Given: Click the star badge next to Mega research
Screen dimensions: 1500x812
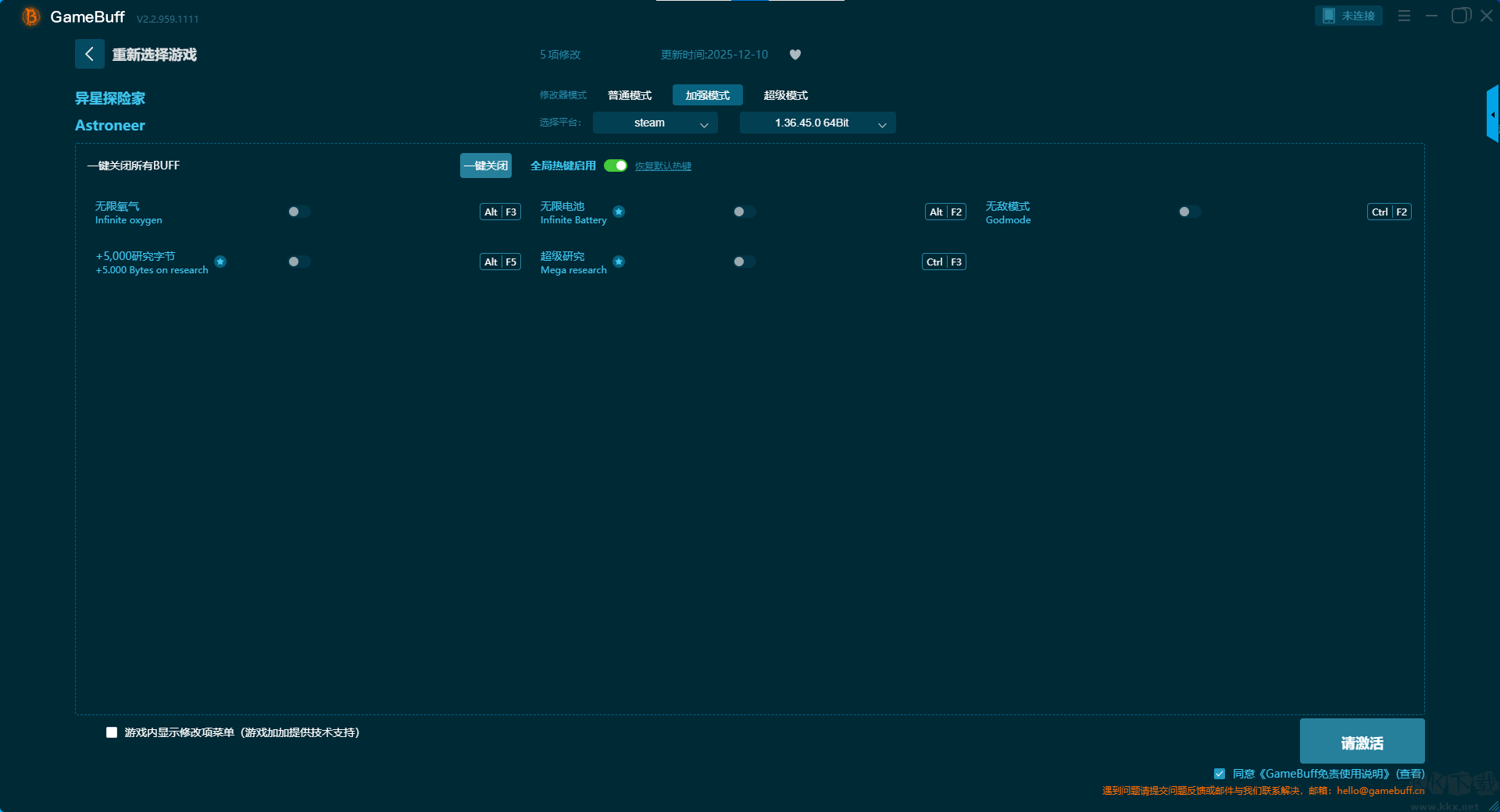Looking at the screenshot, I should pyautogui.click(x=619, y=262).
